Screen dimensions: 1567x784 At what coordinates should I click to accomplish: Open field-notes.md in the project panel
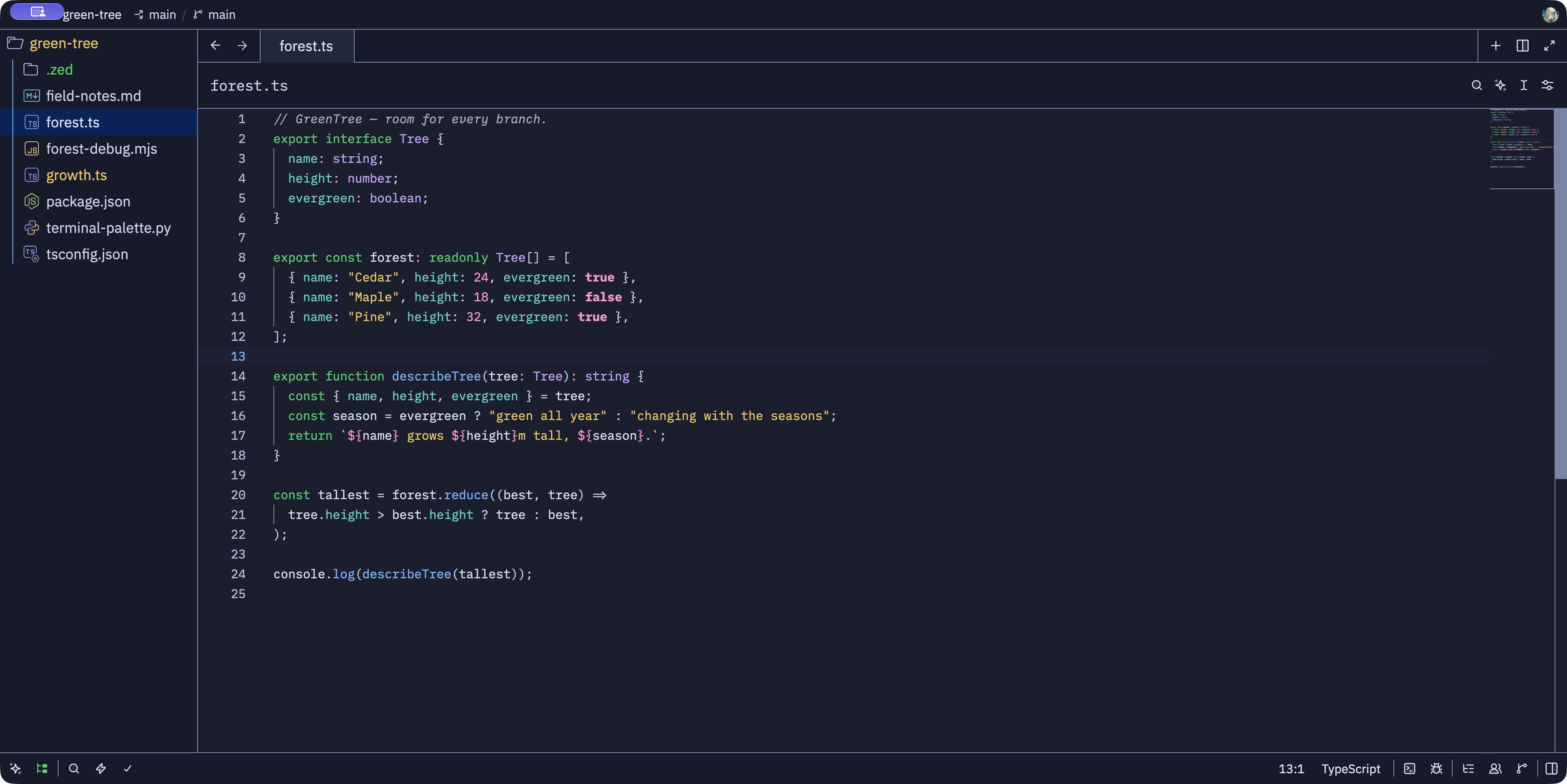pyautogui.click(x=99, y=96)
